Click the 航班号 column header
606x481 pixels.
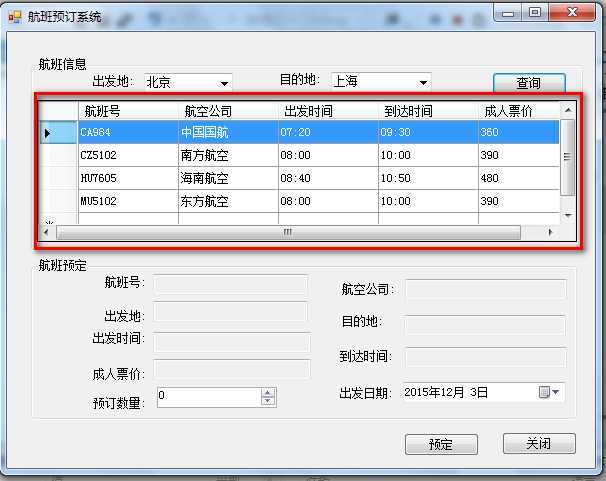128,111
